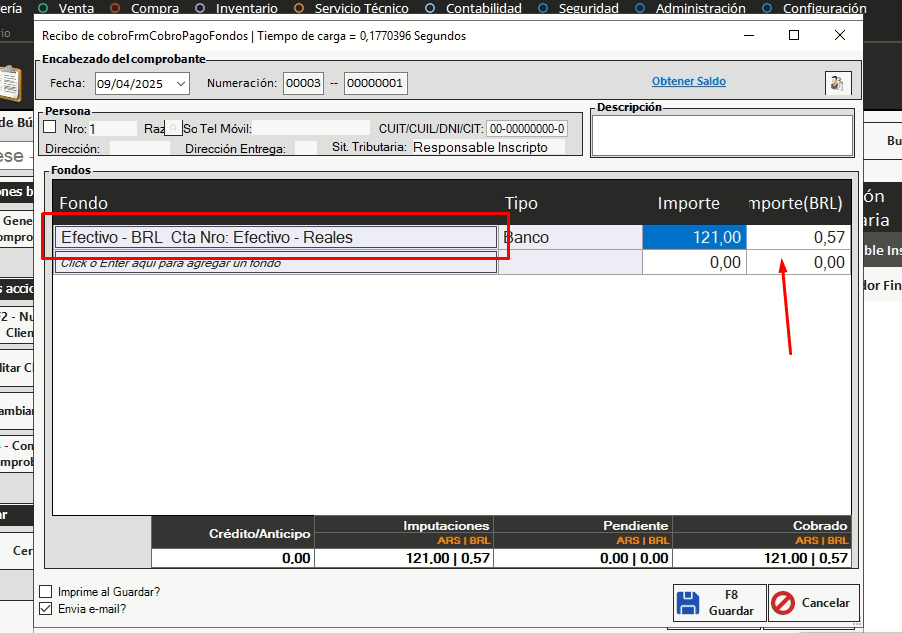Select the blue highlighted Importe cell 121,00
Screen dimensions: 902x633
pyautogui.click(x=694, y=238)
